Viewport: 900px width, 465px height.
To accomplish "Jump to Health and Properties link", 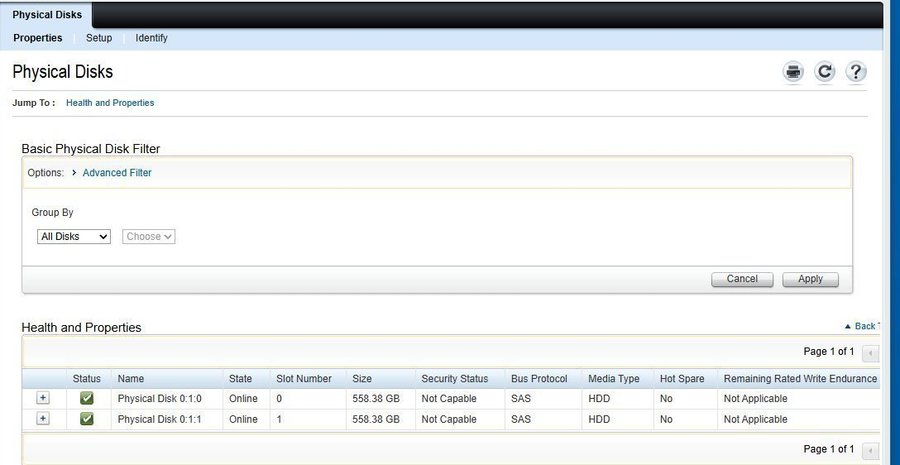I will click(110, 103).
